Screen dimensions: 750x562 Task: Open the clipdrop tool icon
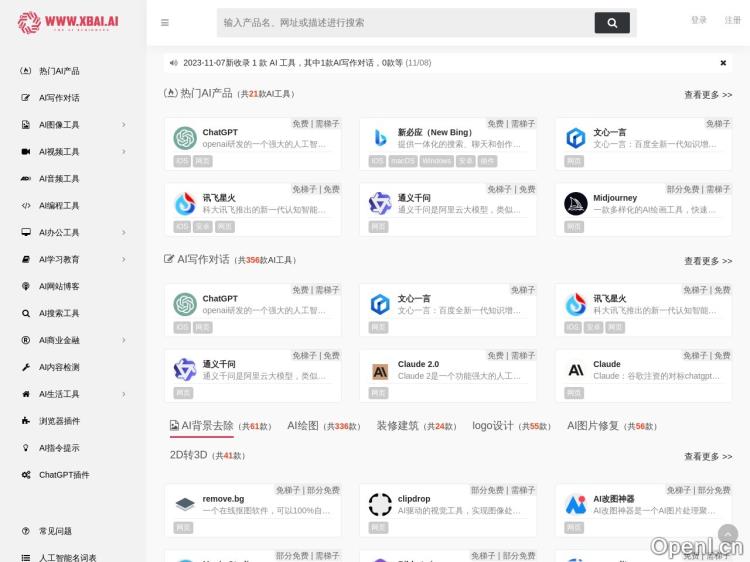point(380,504)
